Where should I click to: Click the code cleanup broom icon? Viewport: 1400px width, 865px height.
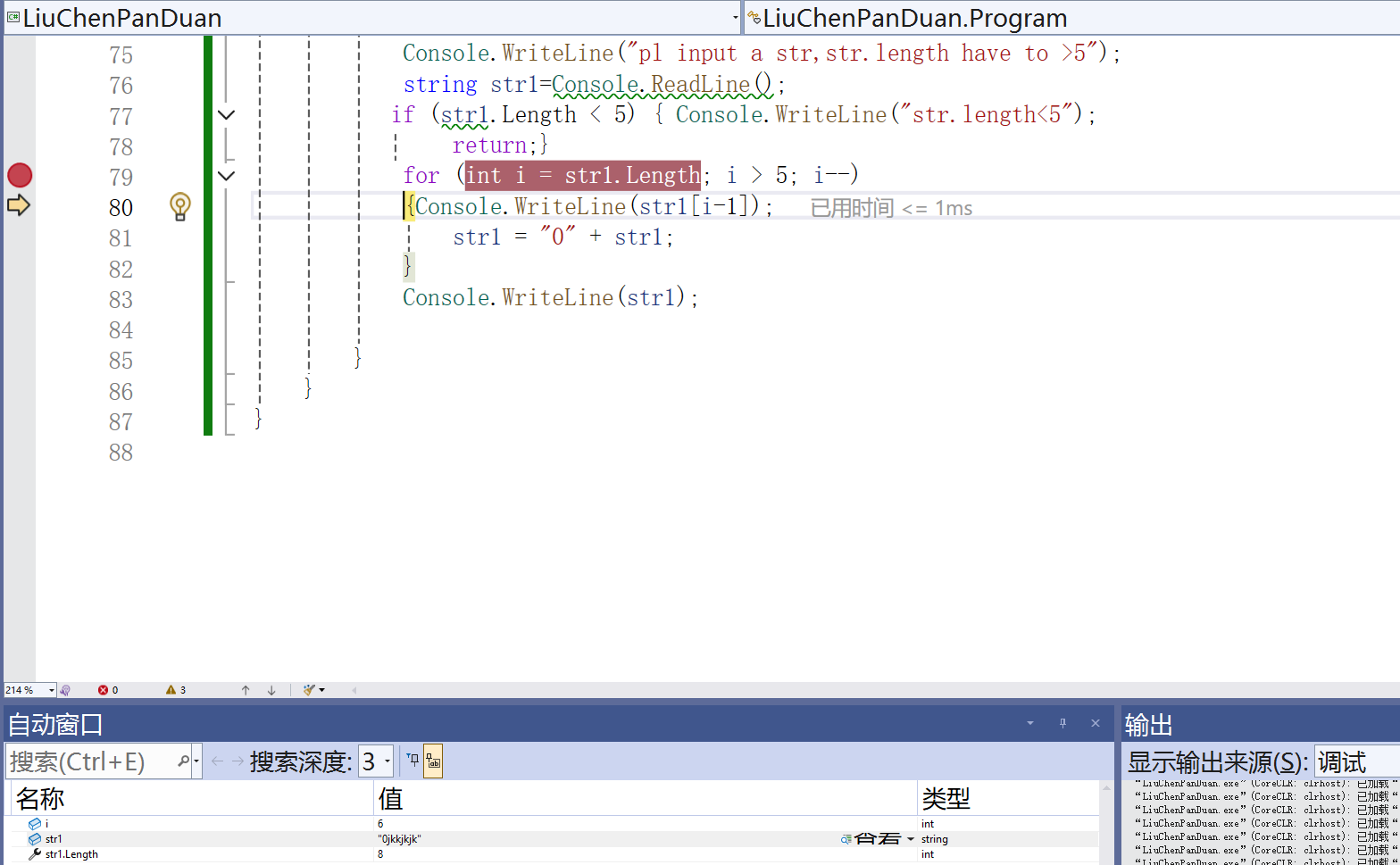coord(309,690)
